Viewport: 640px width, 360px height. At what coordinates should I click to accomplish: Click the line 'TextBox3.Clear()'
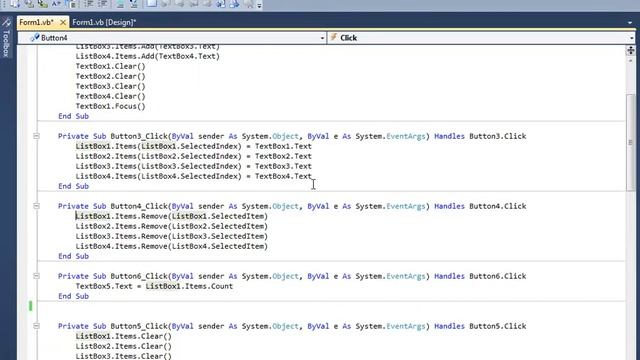click(x=110, y=86)
